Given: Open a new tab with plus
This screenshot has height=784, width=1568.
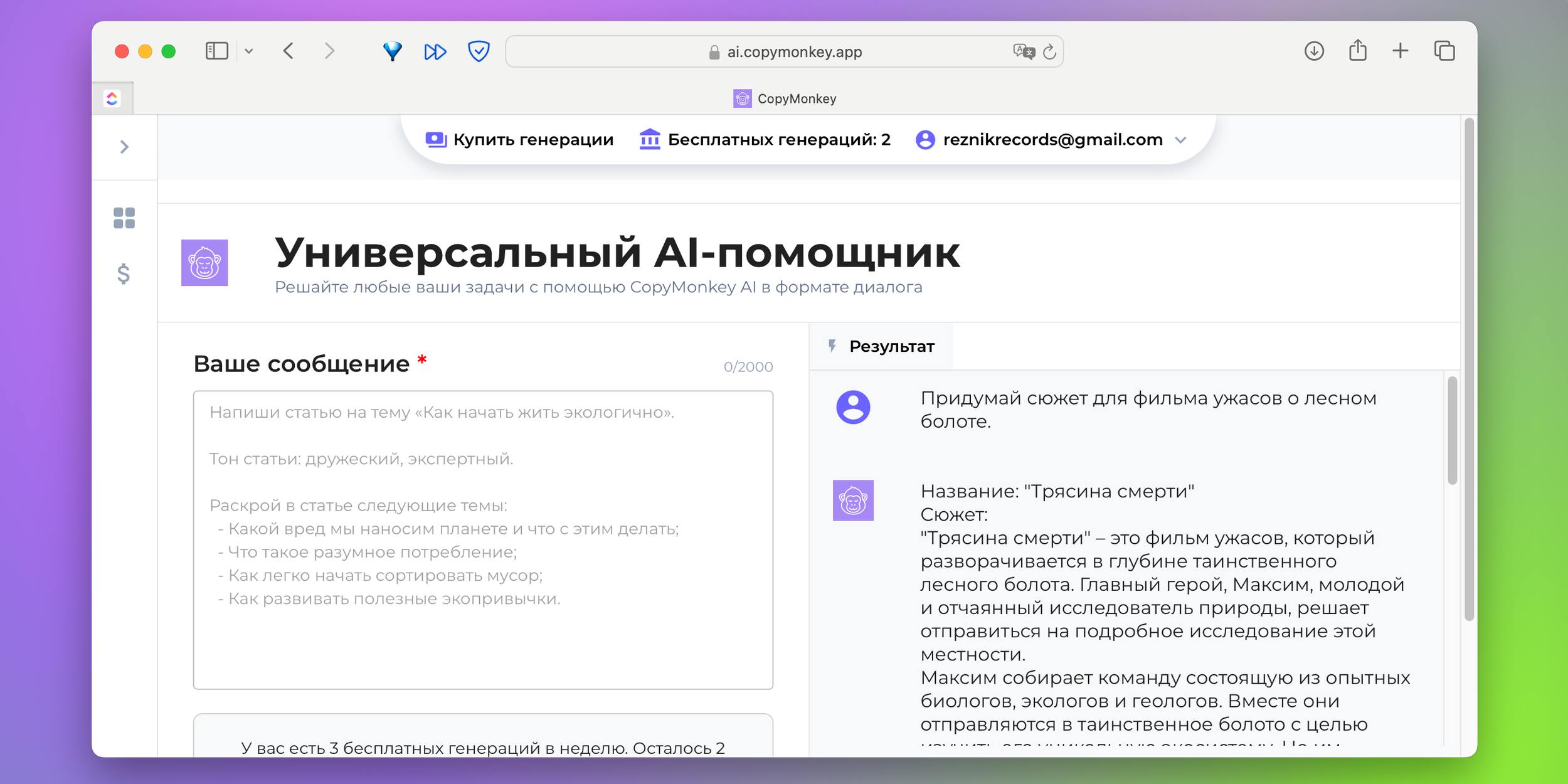Looking at the screenshot, I should pos(1401,51).
